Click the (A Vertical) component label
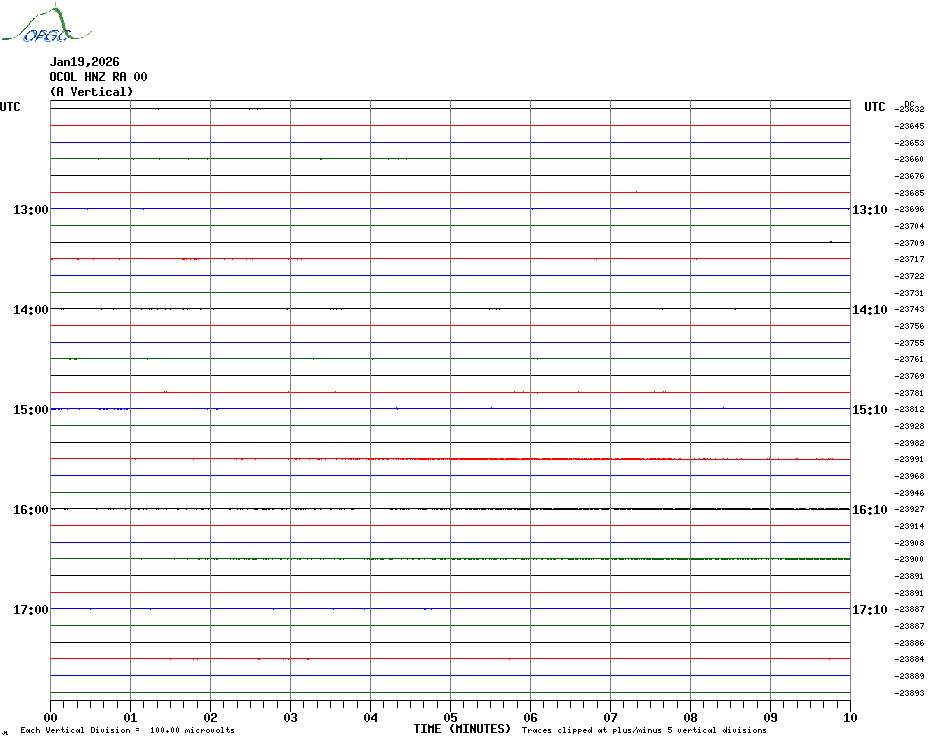Screen dimensions: 930x744 [x=91, y=92]
